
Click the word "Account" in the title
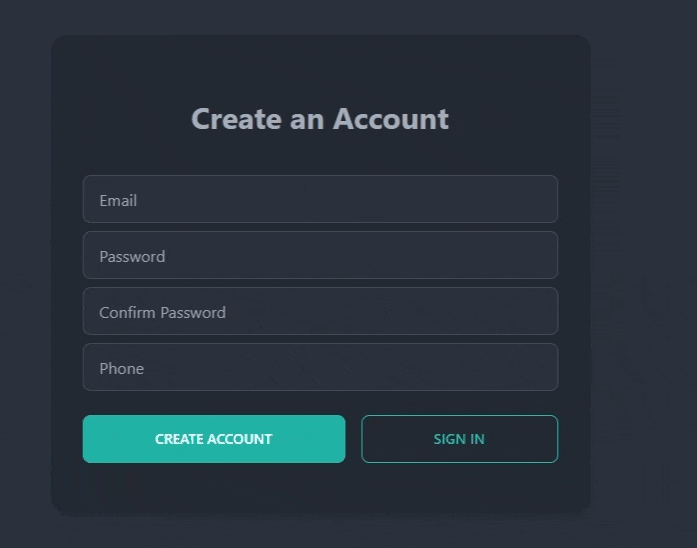tap(391, 119)
